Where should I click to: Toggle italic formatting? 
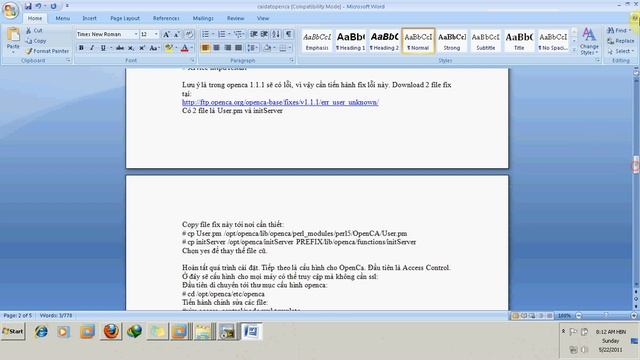[92, 48]
